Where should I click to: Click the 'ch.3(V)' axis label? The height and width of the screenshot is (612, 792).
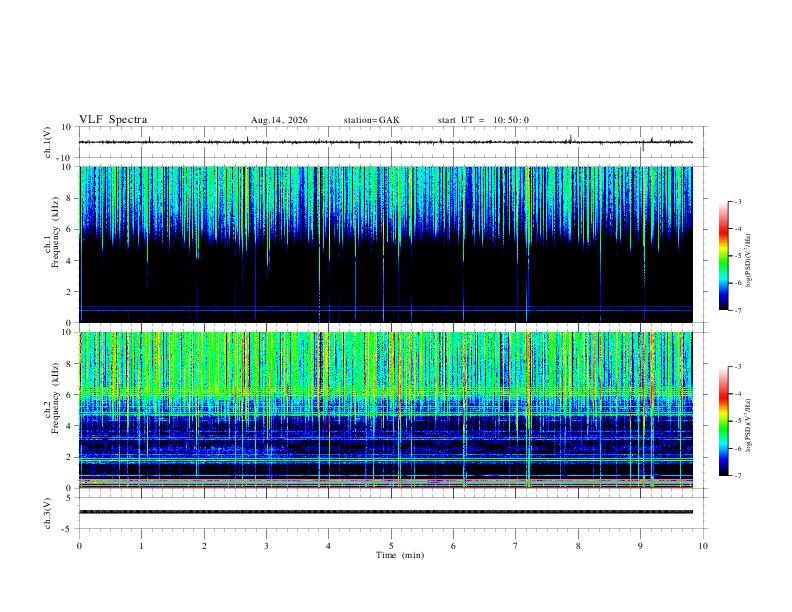tap(48, 513)
